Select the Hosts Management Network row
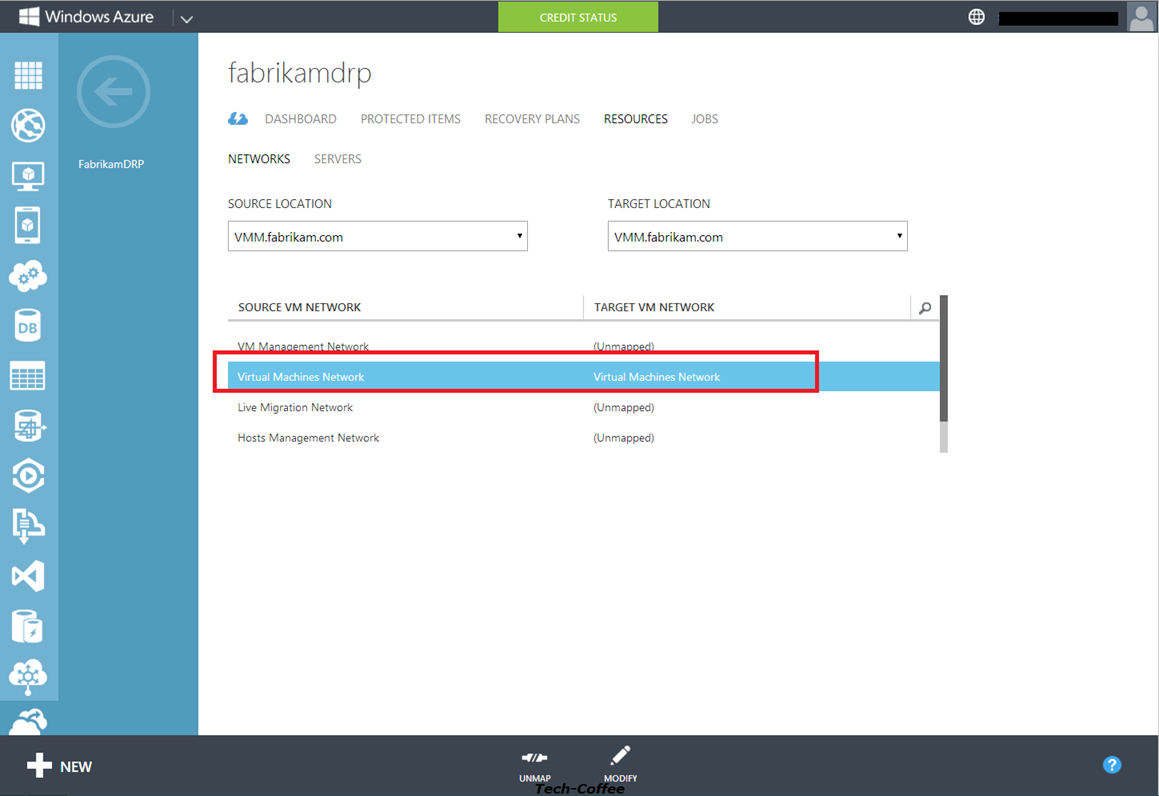Viewport: 1159px width, 796px height. click(583, 438)
